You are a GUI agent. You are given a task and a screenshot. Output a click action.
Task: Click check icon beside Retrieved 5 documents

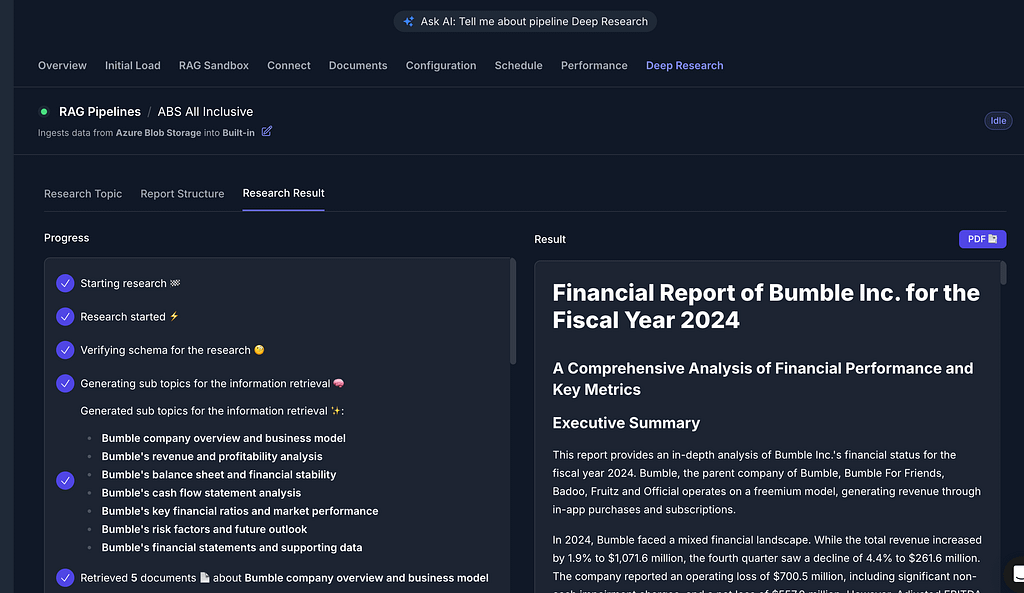65,578
